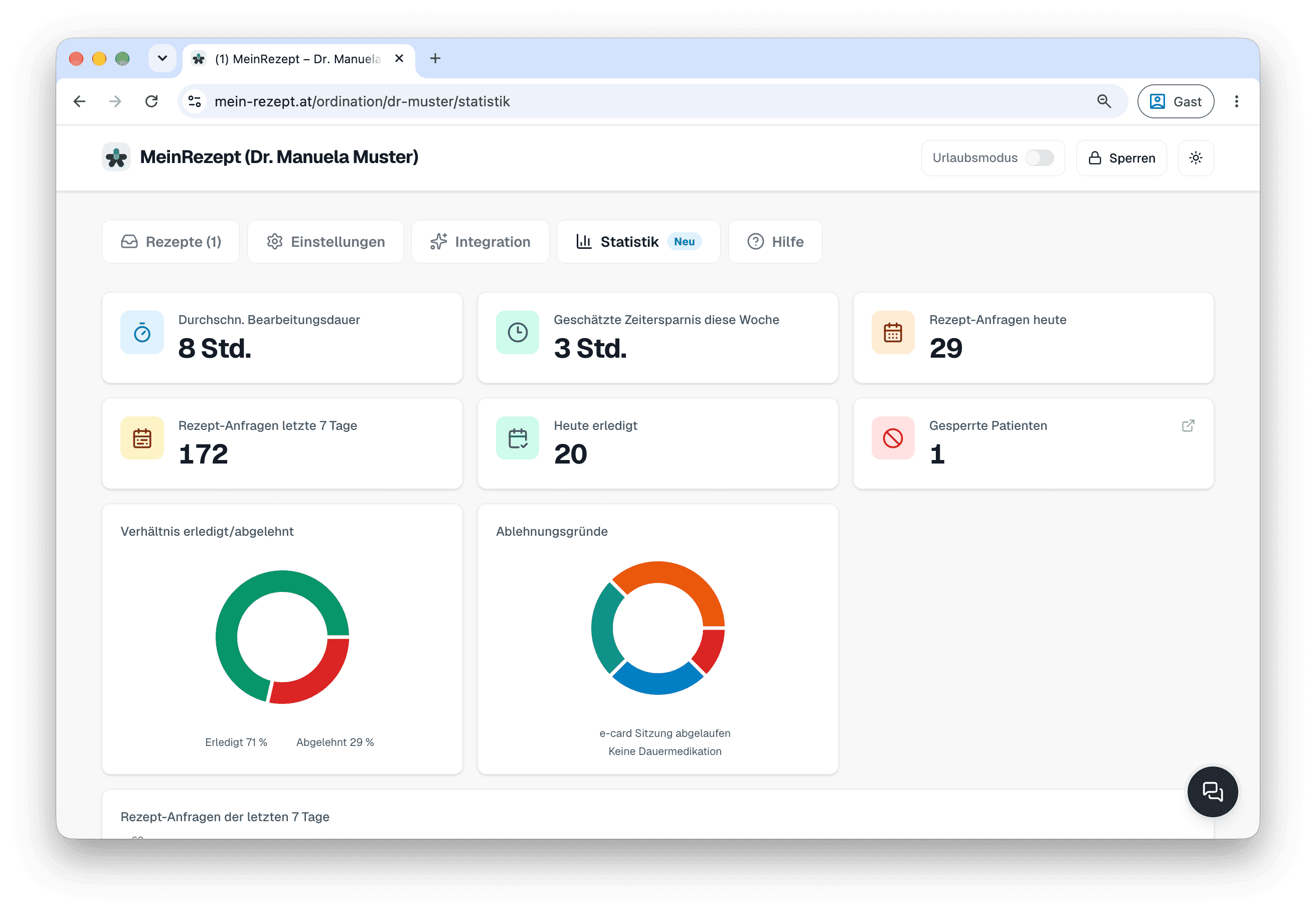Open the Hilfe tab
1316x913 pixels.
[775, 242]
